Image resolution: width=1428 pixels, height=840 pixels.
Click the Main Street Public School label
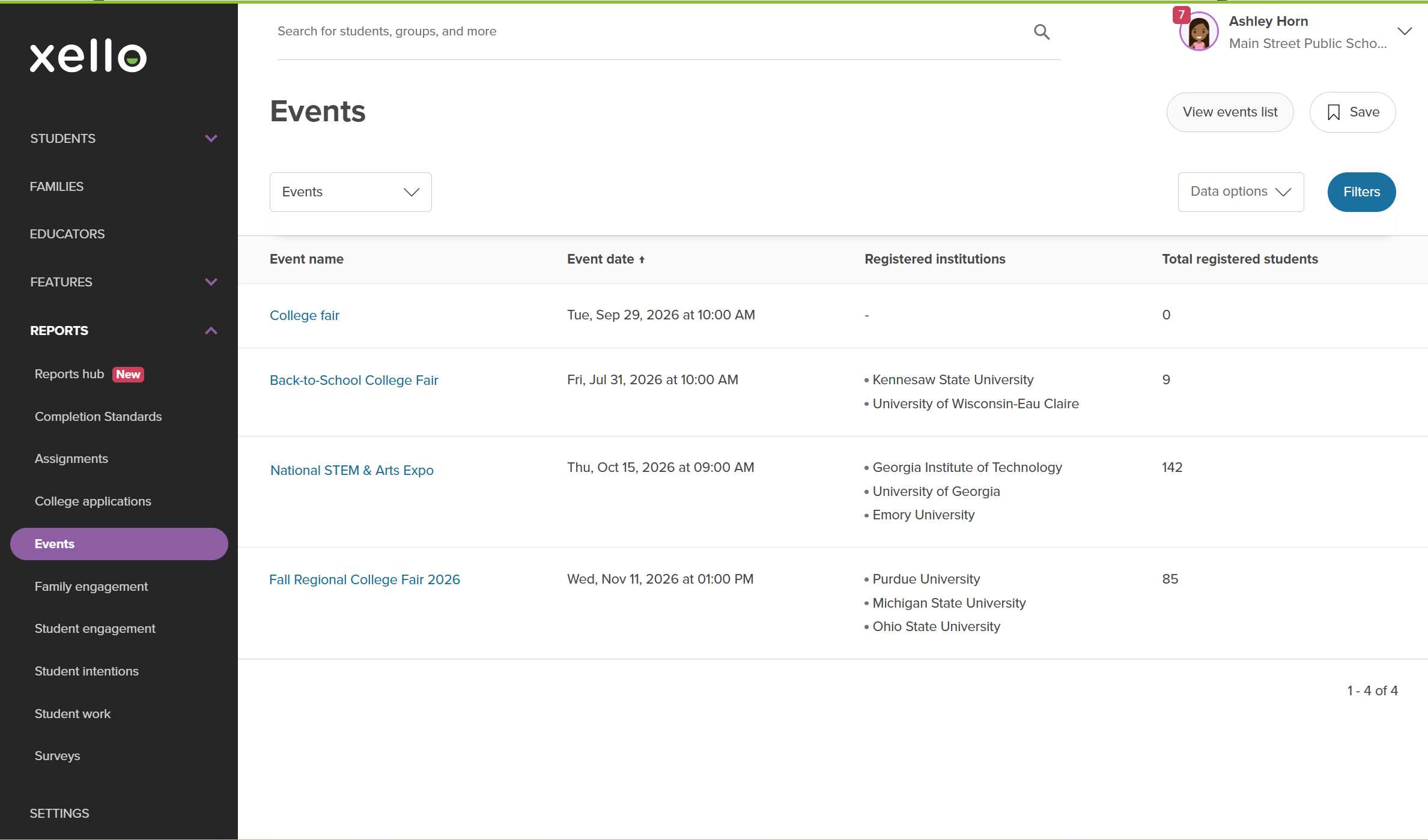1307,44
